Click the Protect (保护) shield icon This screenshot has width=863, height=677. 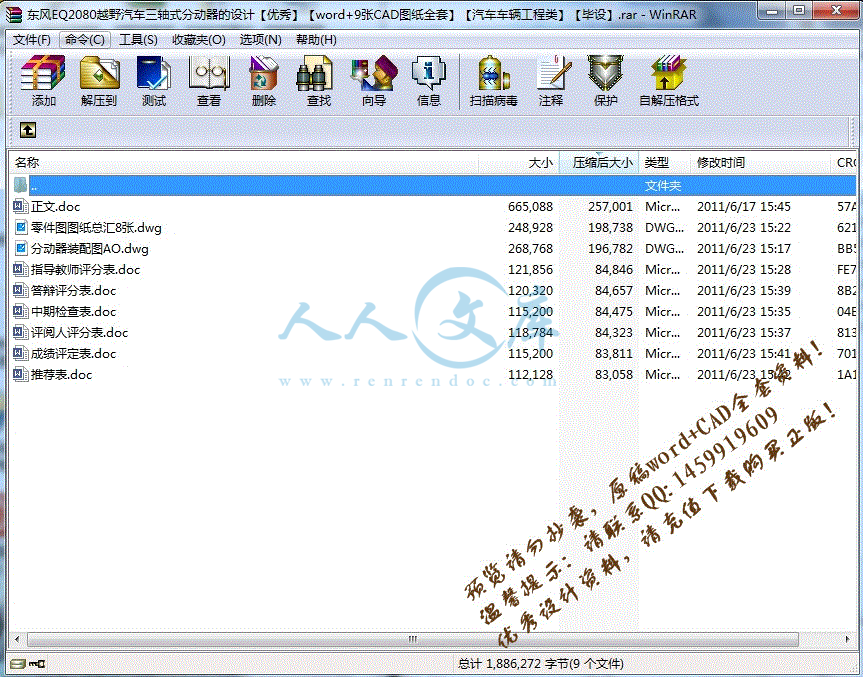(605, 73)
